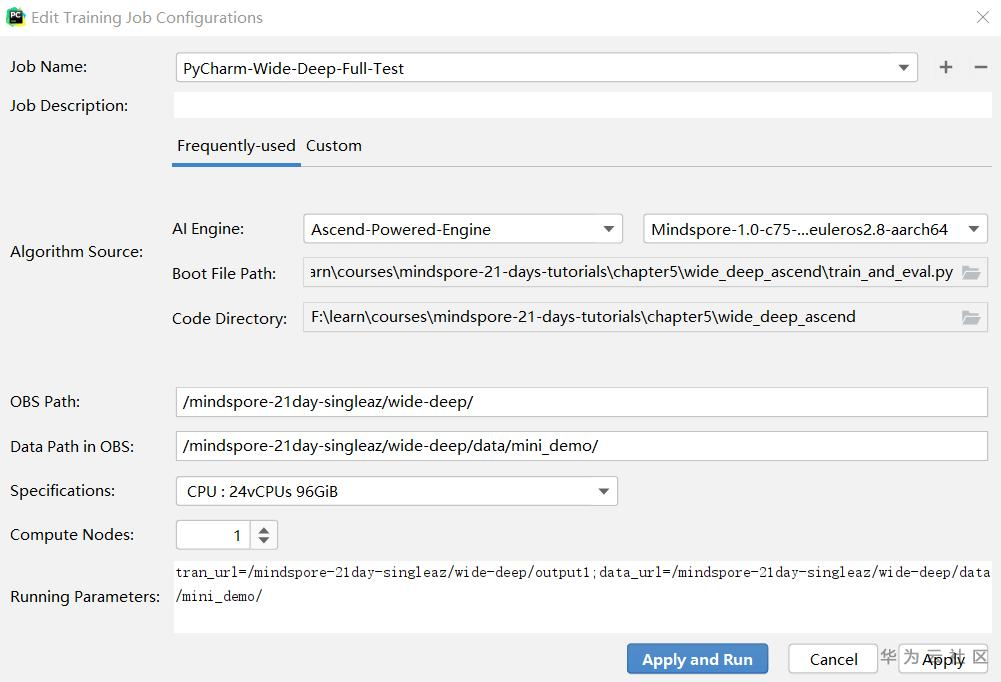Click the OBS Path input field
This screenshot has width=1001, height=682.
tap(580, 402)
